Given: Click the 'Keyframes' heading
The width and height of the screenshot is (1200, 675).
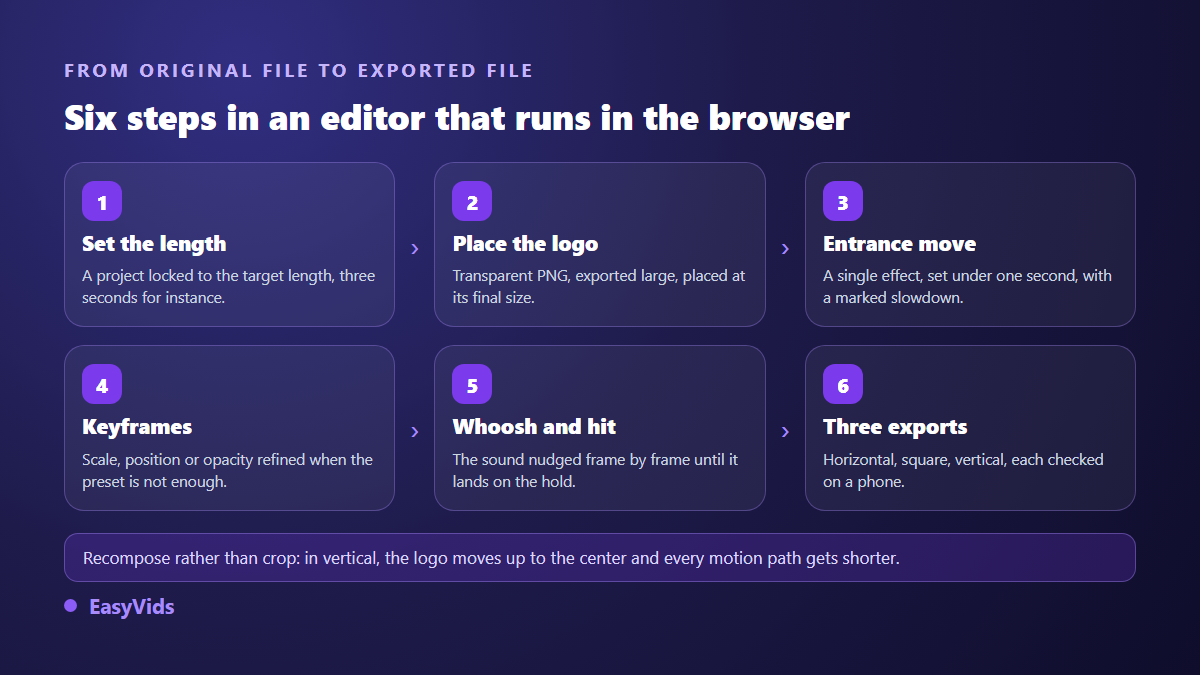Looking at the screenshot, I should (137, 427).
